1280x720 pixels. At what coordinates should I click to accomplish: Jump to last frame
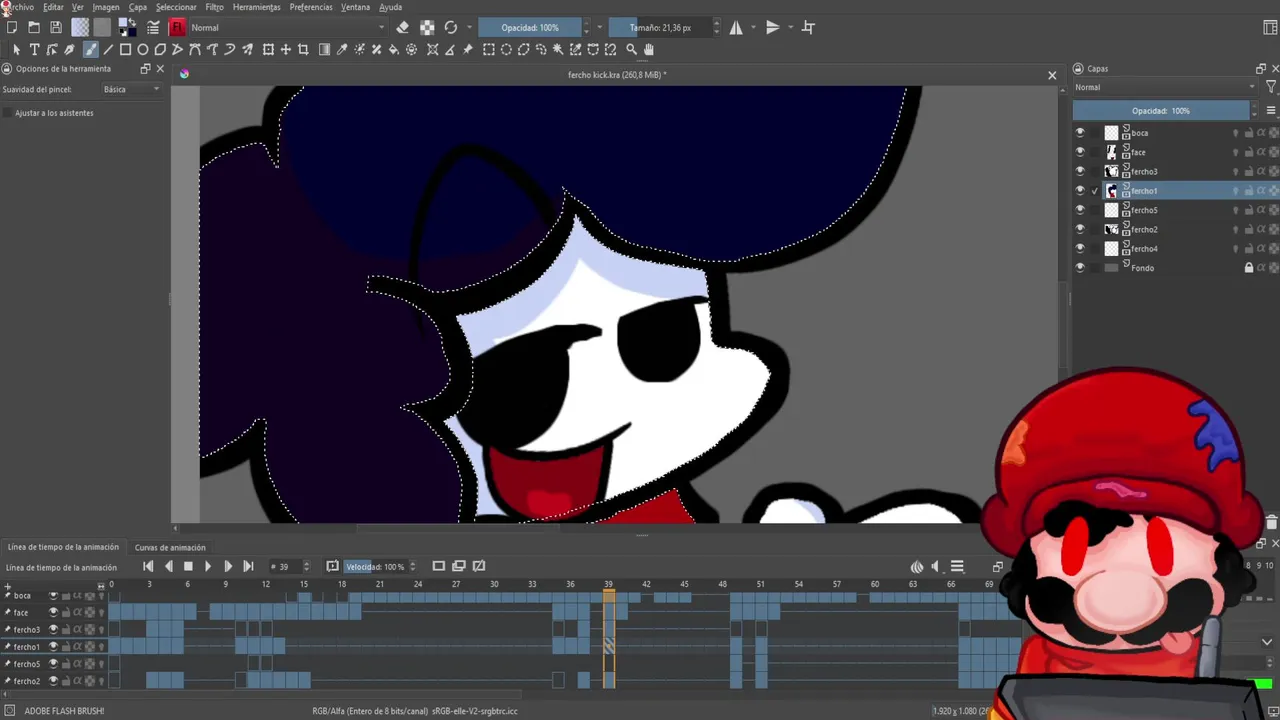(x=248, y=567)
